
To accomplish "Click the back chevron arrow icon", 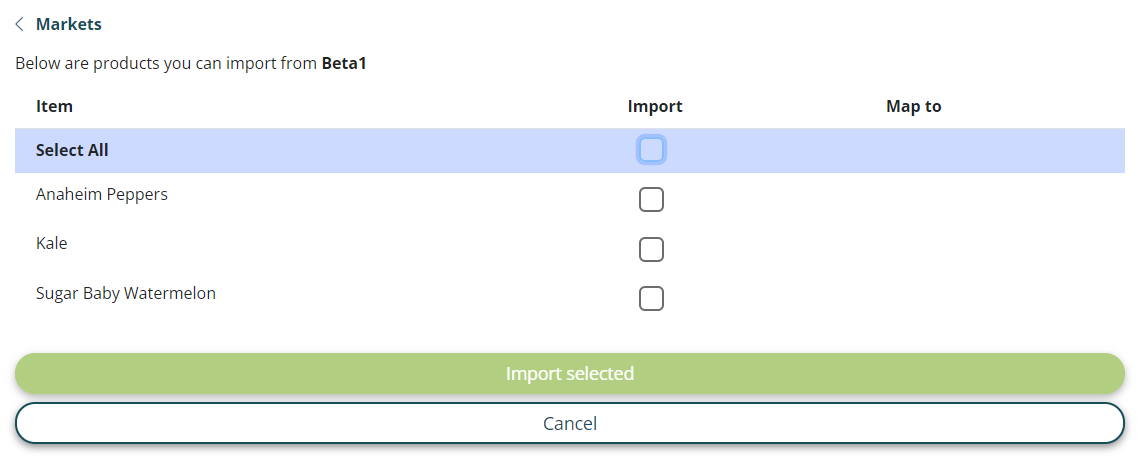I will pyautogui.click(x=20, y=24).
